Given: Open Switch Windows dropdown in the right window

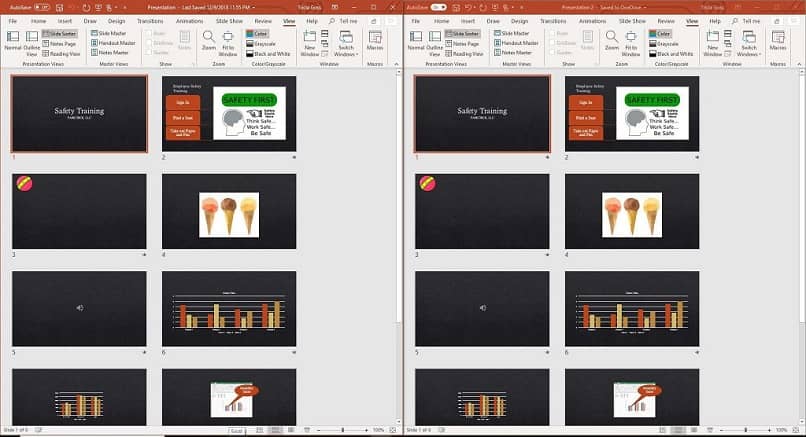Looking at the screenshot, I should coord(749,43).
